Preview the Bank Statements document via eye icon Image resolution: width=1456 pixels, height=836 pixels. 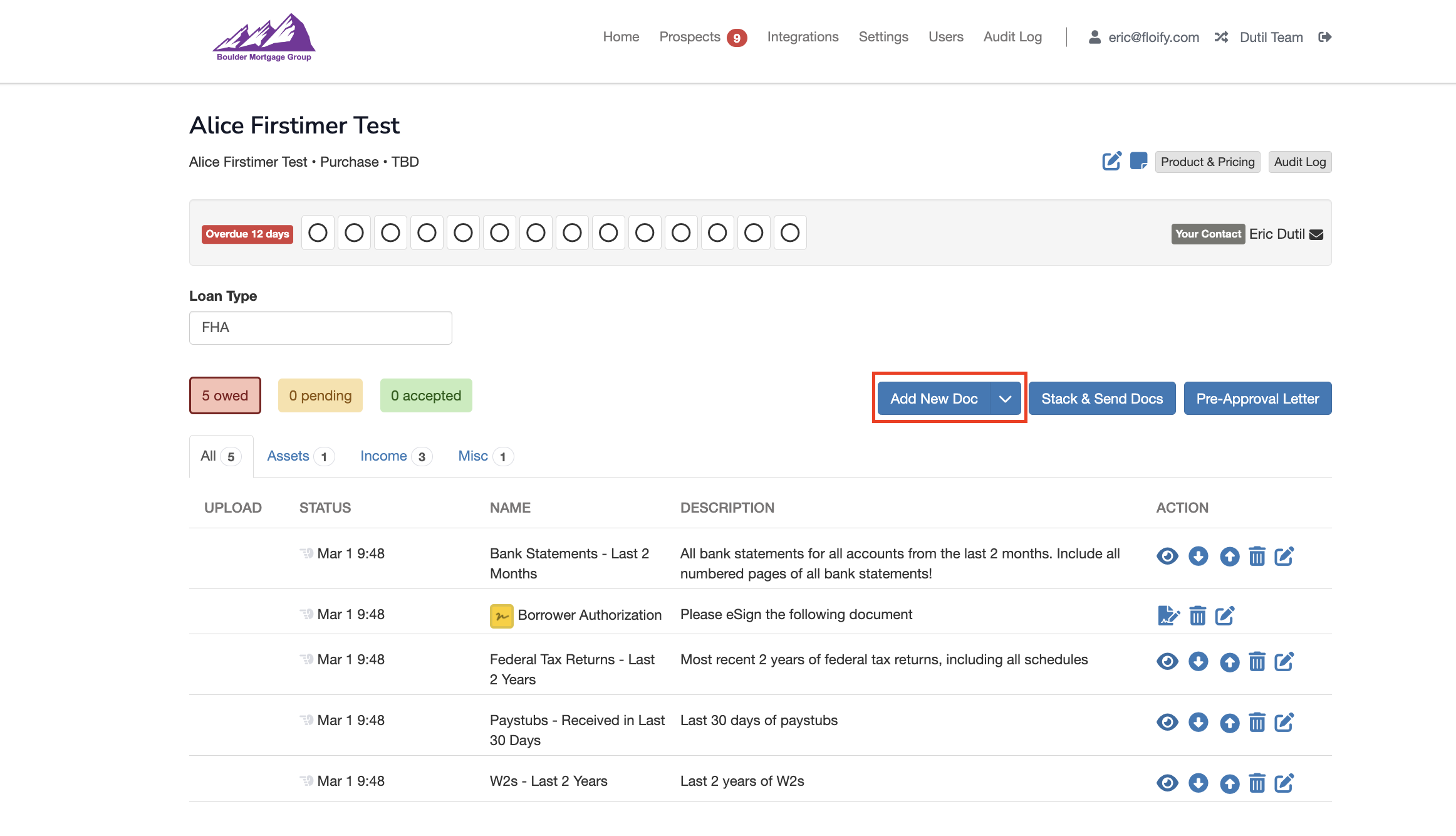click(1167, 556)
